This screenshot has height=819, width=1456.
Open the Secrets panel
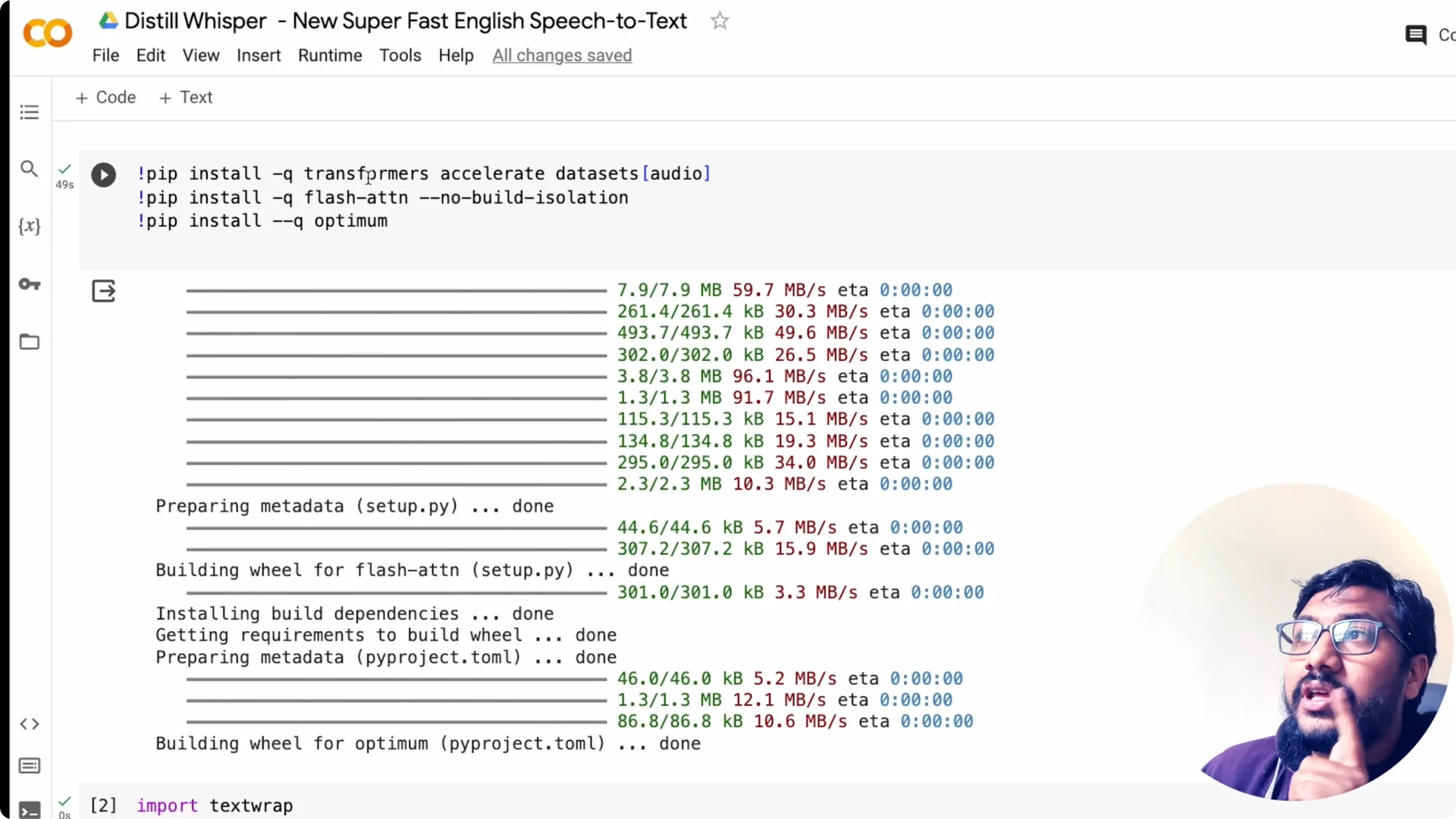[x=29, y=284]
